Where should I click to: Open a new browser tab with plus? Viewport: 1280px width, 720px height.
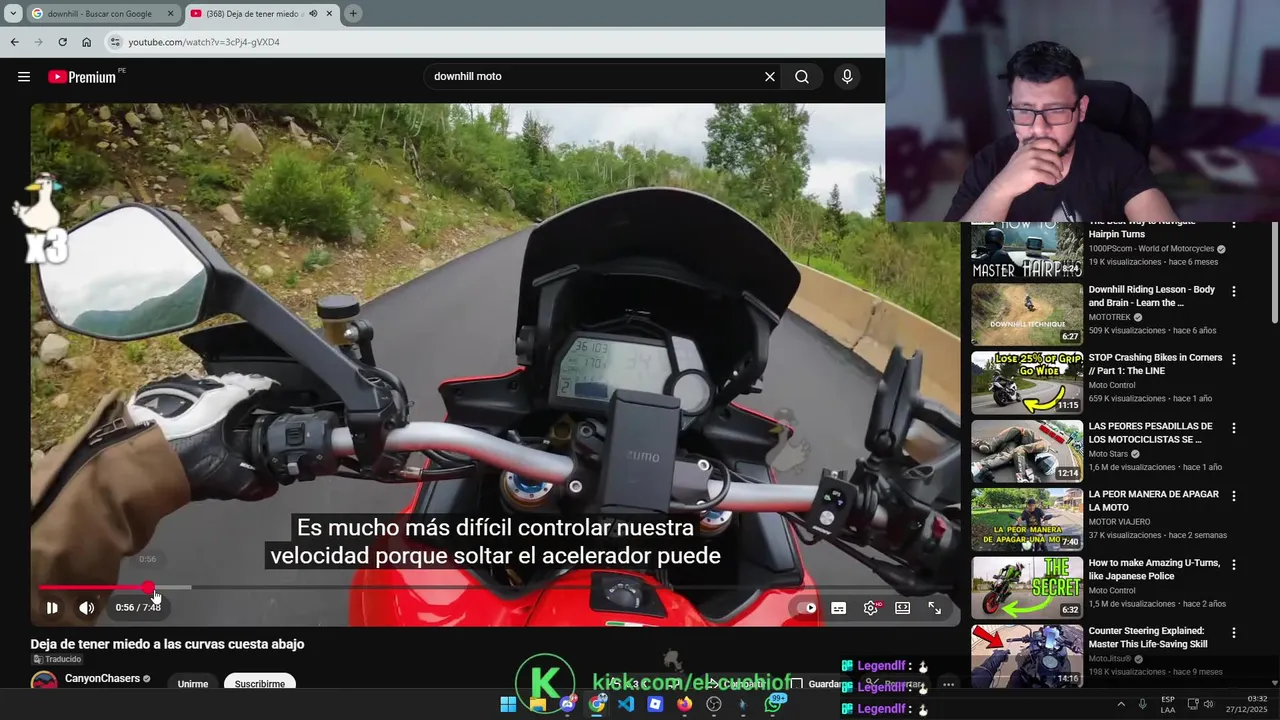click(353, 14)
